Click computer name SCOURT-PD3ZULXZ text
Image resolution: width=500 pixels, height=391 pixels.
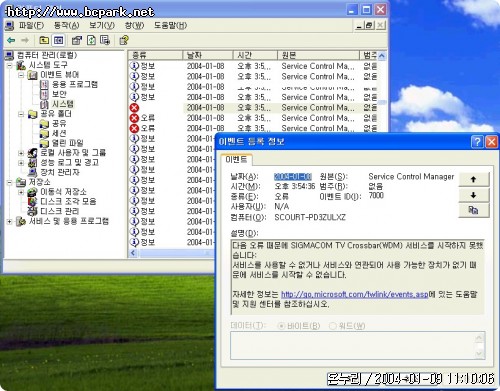(x=310, y=217)
